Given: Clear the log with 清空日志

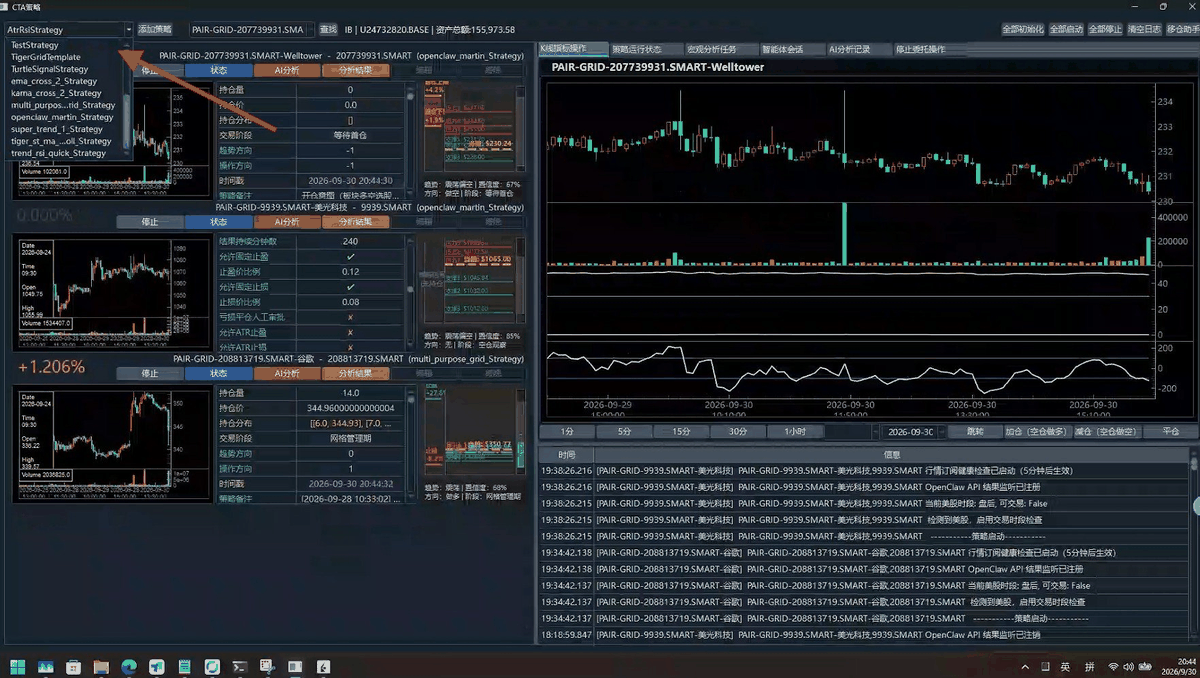Looking at the screenshot, I should tap(1144, 30).
